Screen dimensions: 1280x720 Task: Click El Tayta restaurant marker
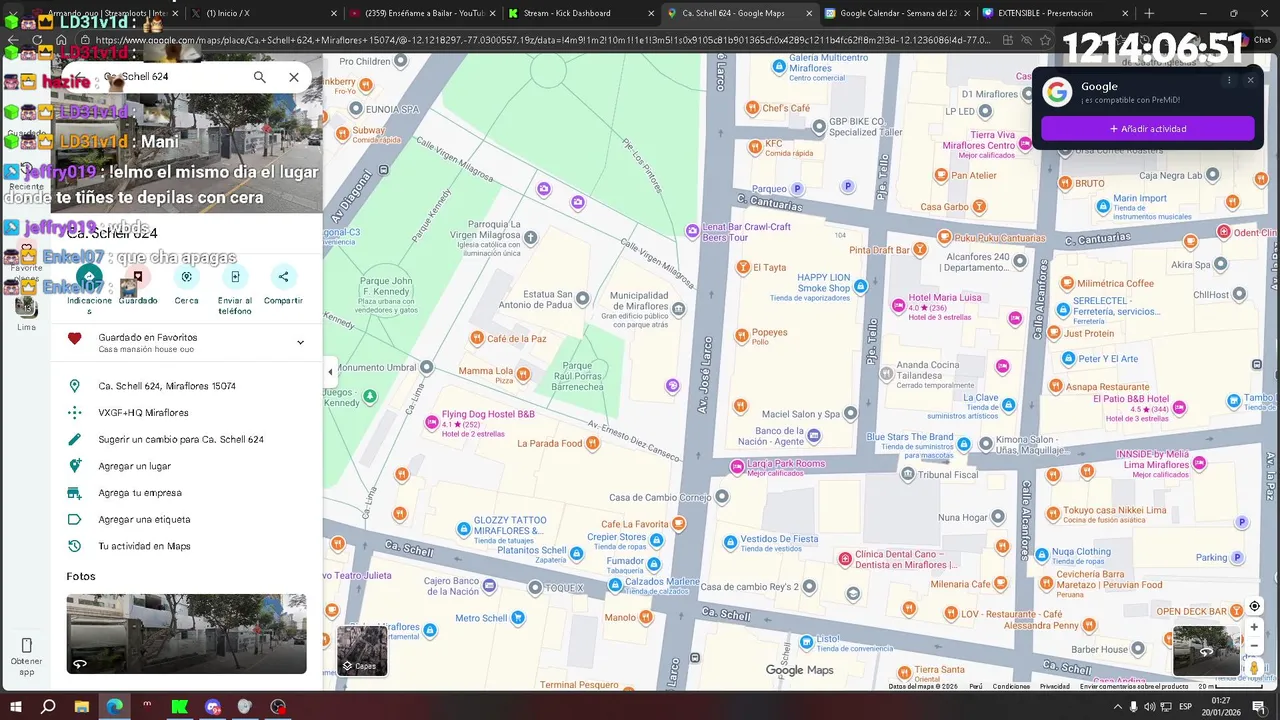coord(743,267)
